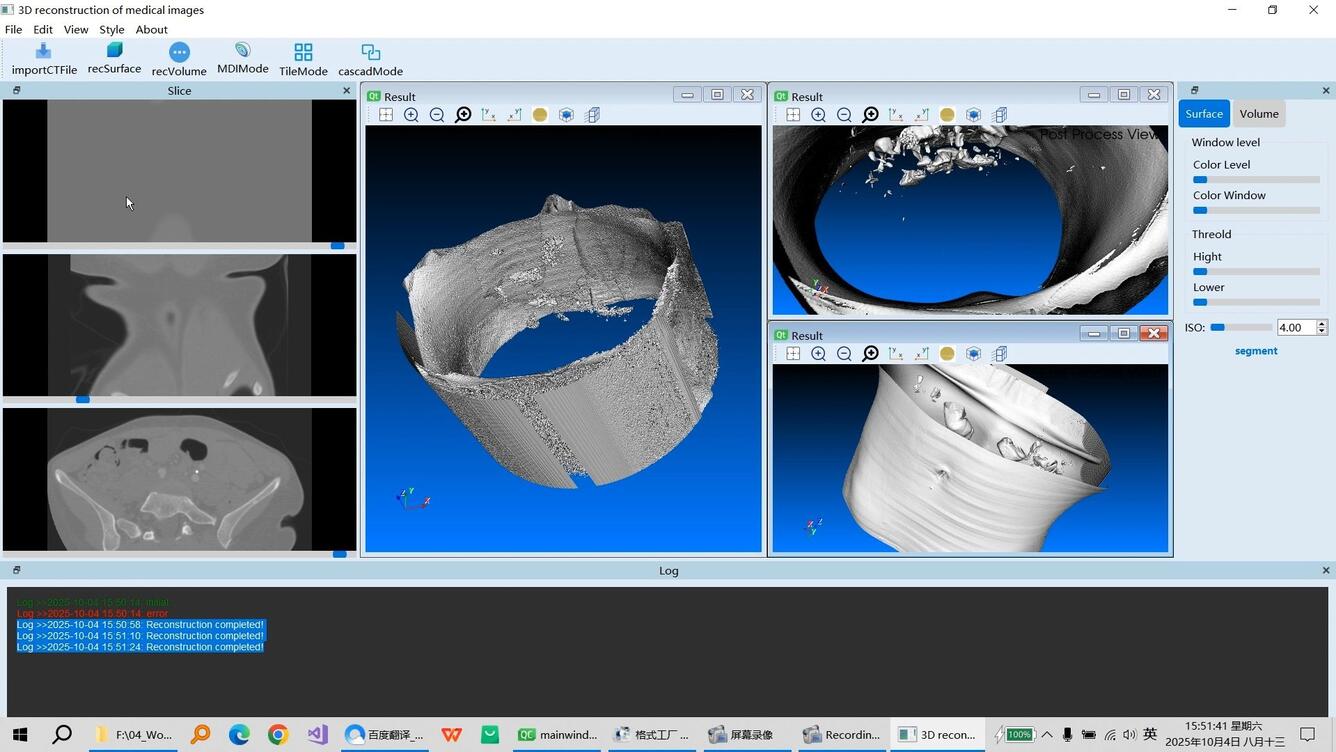Click into the ISO value field
Screen dimensions: 1336x752
coord(1296,328)
